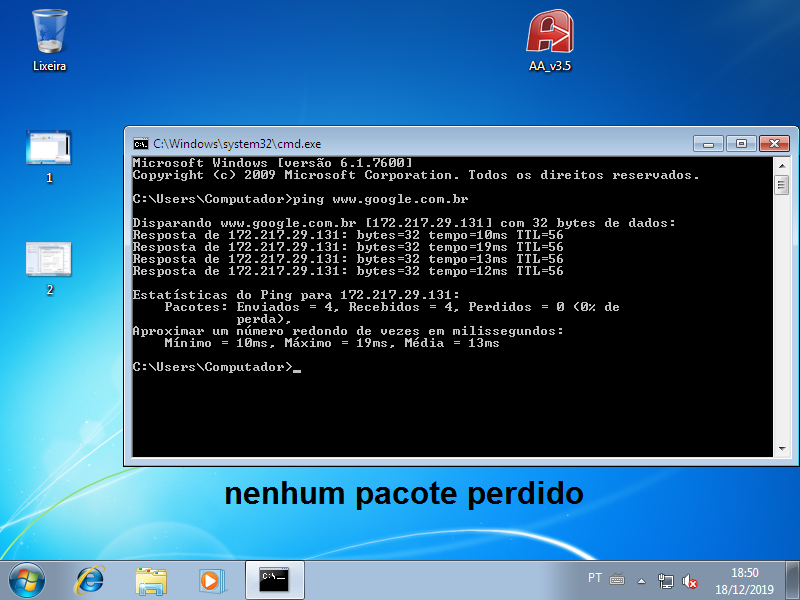Open the Windows Start menu

pos(27,581)
